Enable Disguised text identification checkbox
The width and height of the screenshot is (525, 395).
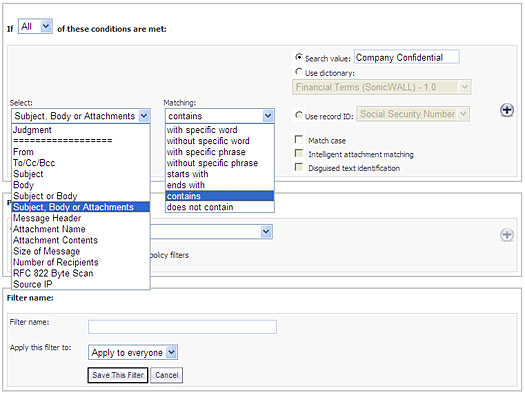[298, 167]
